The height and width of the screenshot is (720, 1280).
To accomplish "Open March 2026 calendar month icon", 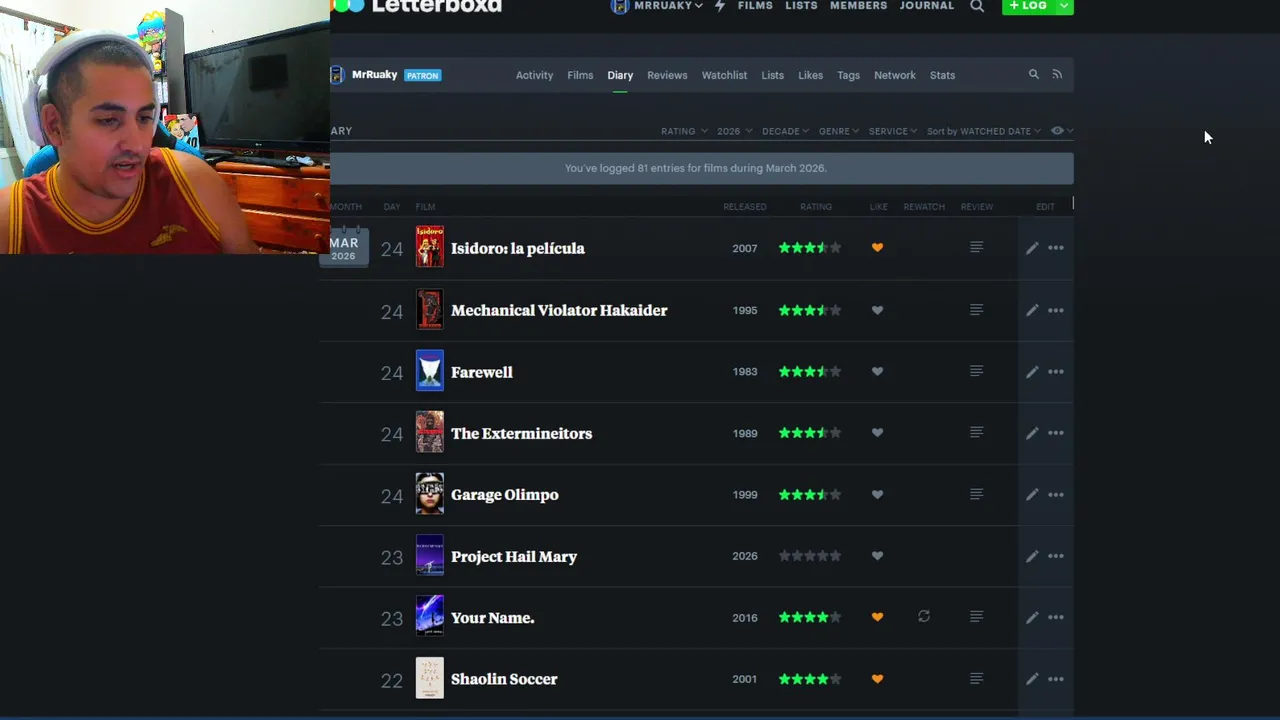I will point(343,247).
